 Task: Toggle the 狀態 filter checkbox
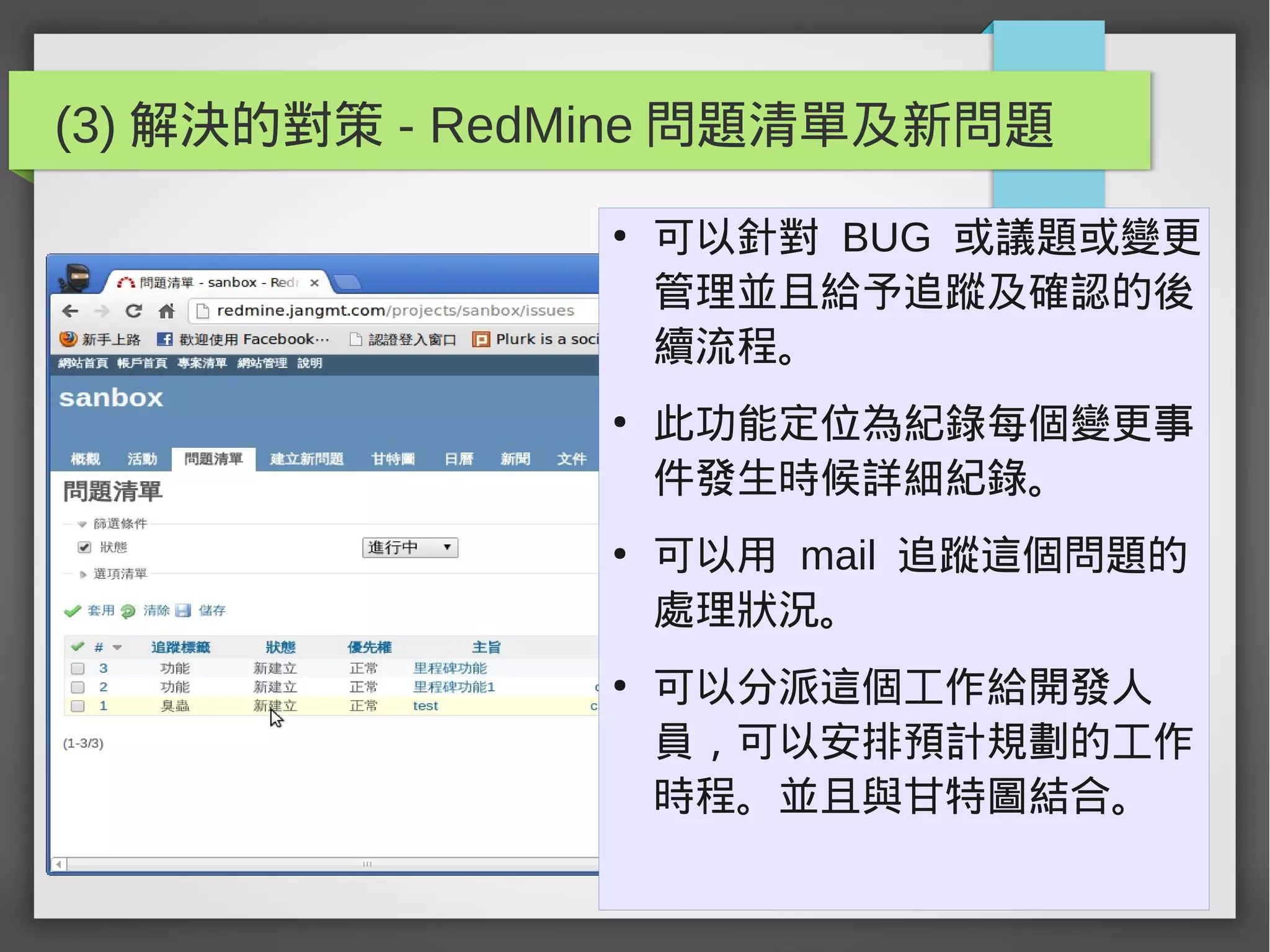click(84, 547)
